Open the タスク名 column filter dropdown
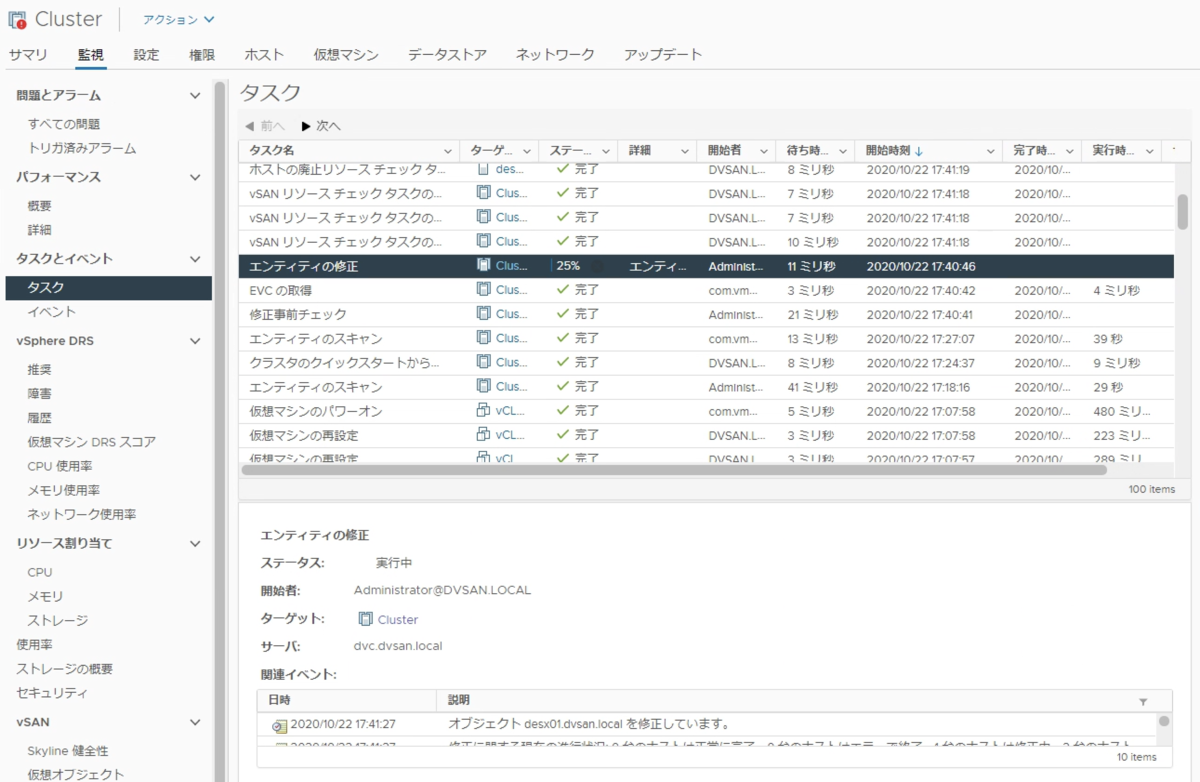The image size is (1200, 782). point(447,151)
